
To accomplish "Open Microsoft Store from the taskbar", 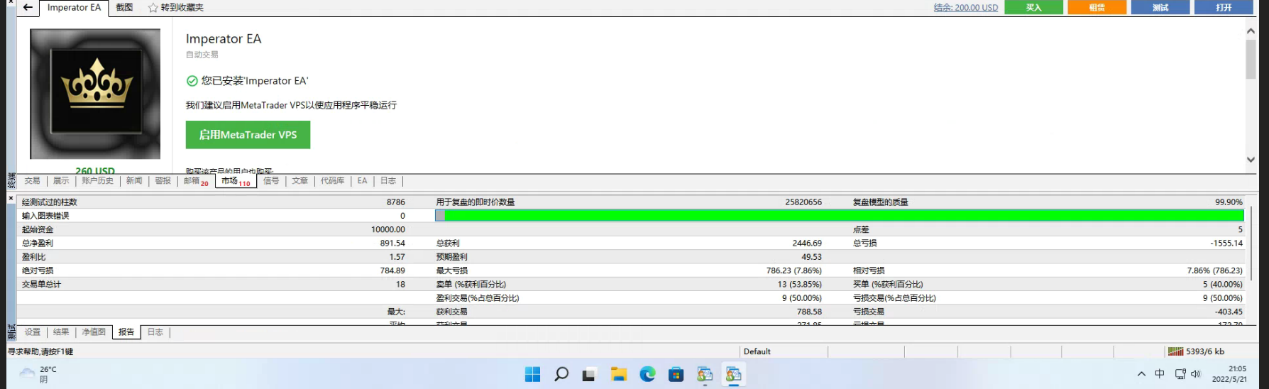I will (676, 374).
